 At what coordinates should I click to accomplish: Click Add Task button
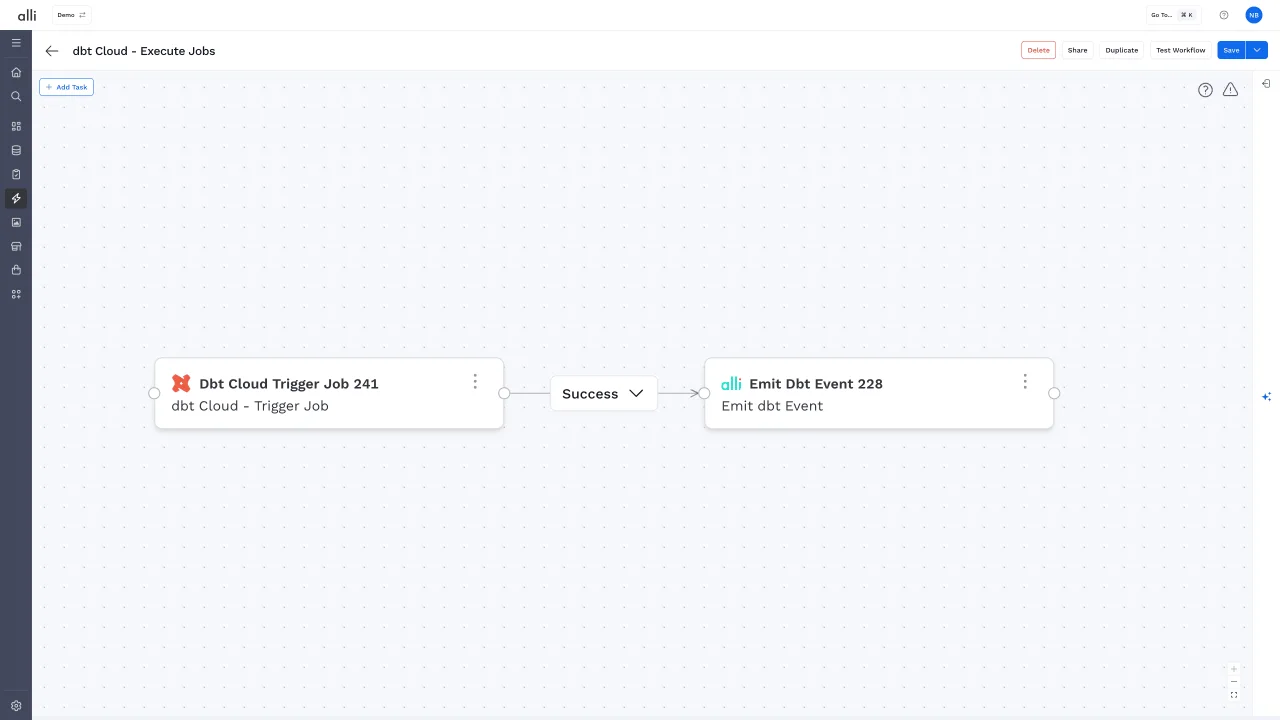pyautogui.click(x=66, y=87)
